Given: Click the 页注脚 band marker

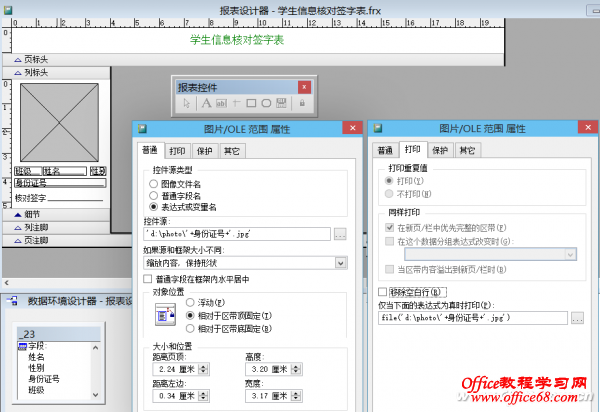Looking at the screenshot, I should click(x=18, y=241).
